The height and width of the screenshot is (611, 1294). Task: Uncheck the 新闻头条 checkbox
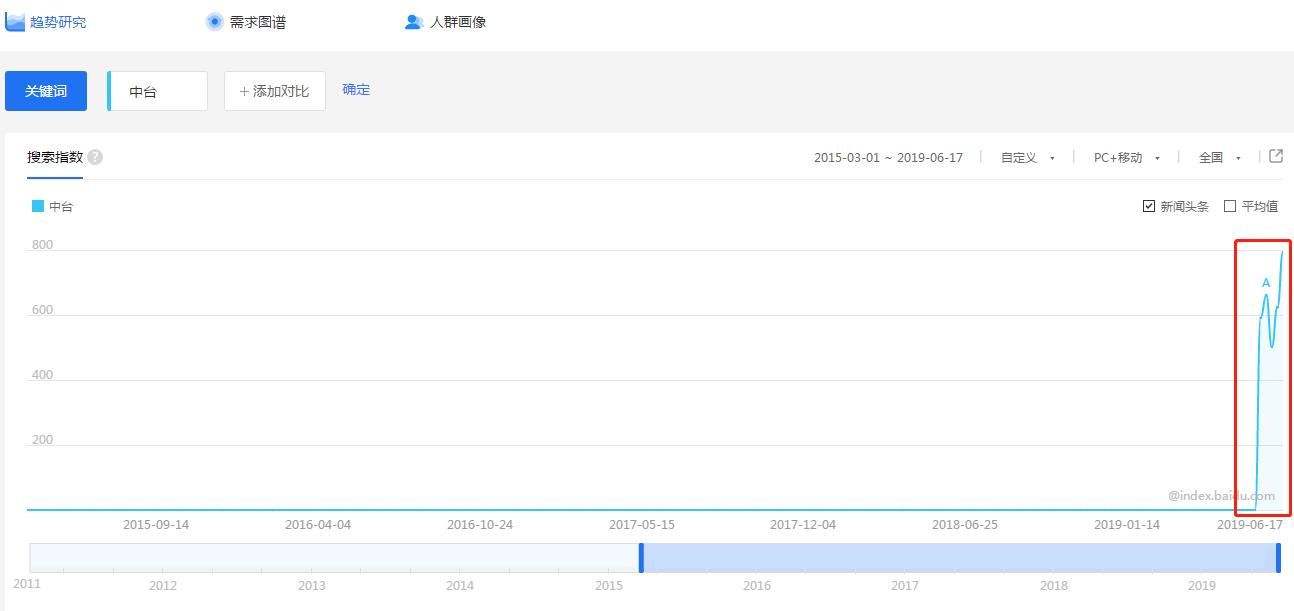pos(1148,206)
